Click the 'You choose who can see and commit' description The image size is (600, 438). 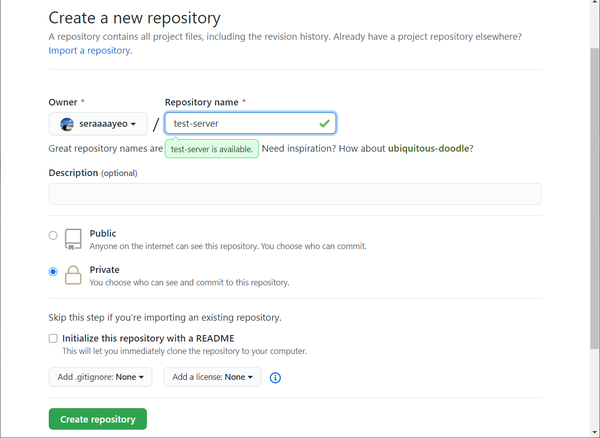pyautogui.click(x=189, y=282)
